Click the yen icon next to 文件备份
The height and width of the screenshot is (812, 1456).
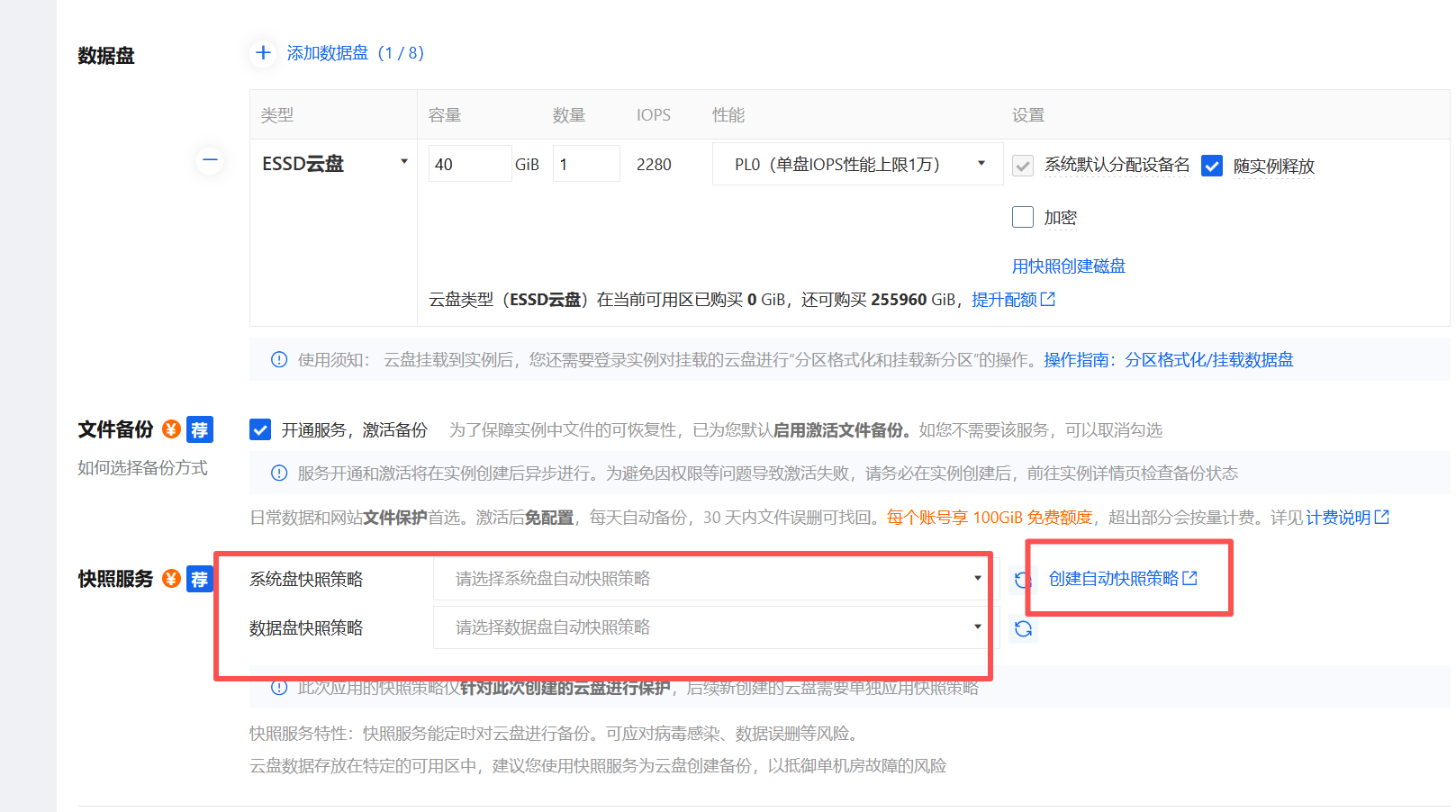click(x=171, y=429)
